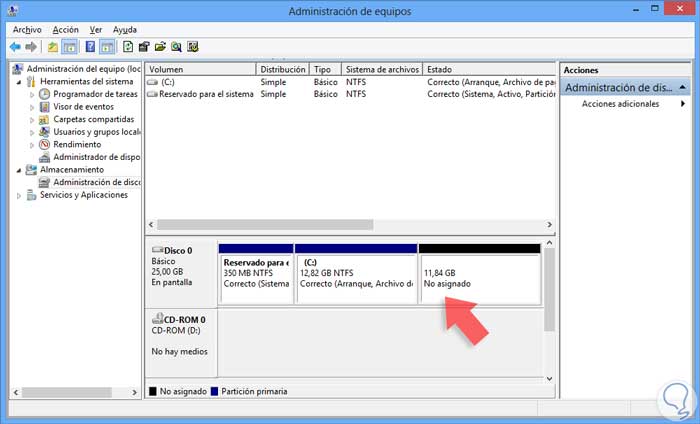Expand the Servicios y Aplicaciones node

point(19,195)
